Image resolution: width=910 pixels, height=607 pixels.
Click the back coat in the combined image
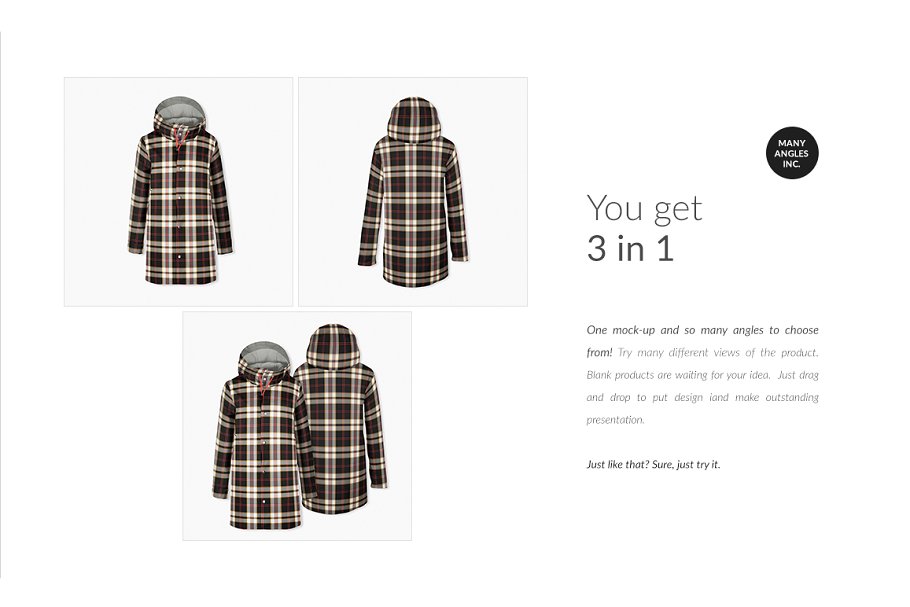342,419
